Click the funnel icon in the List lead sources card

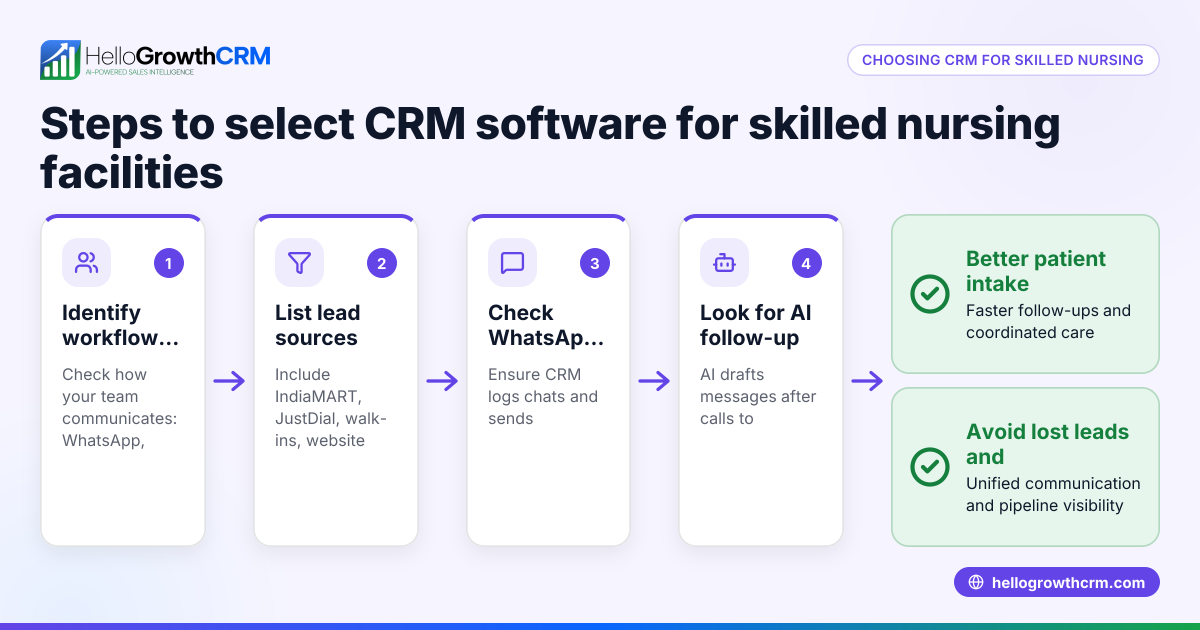point(299,263)
